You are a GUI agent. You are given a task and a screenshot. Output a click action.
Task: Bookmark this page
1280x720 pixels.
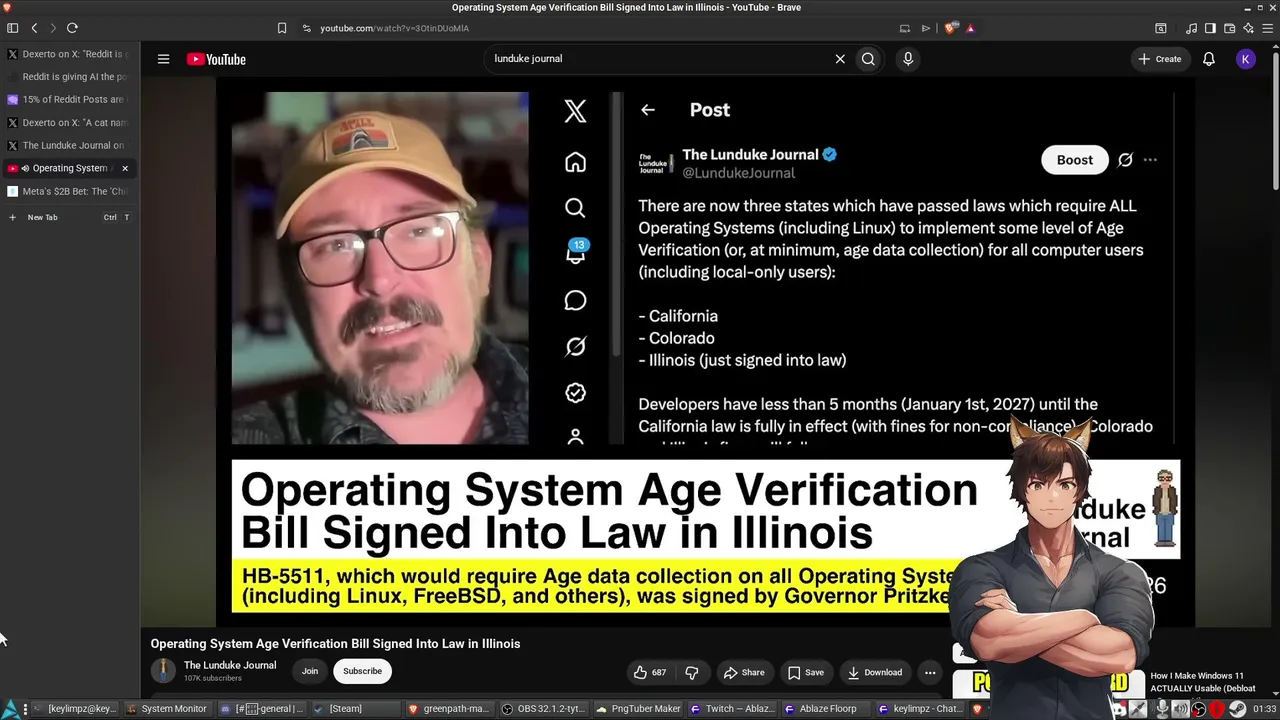coord(282,28)
